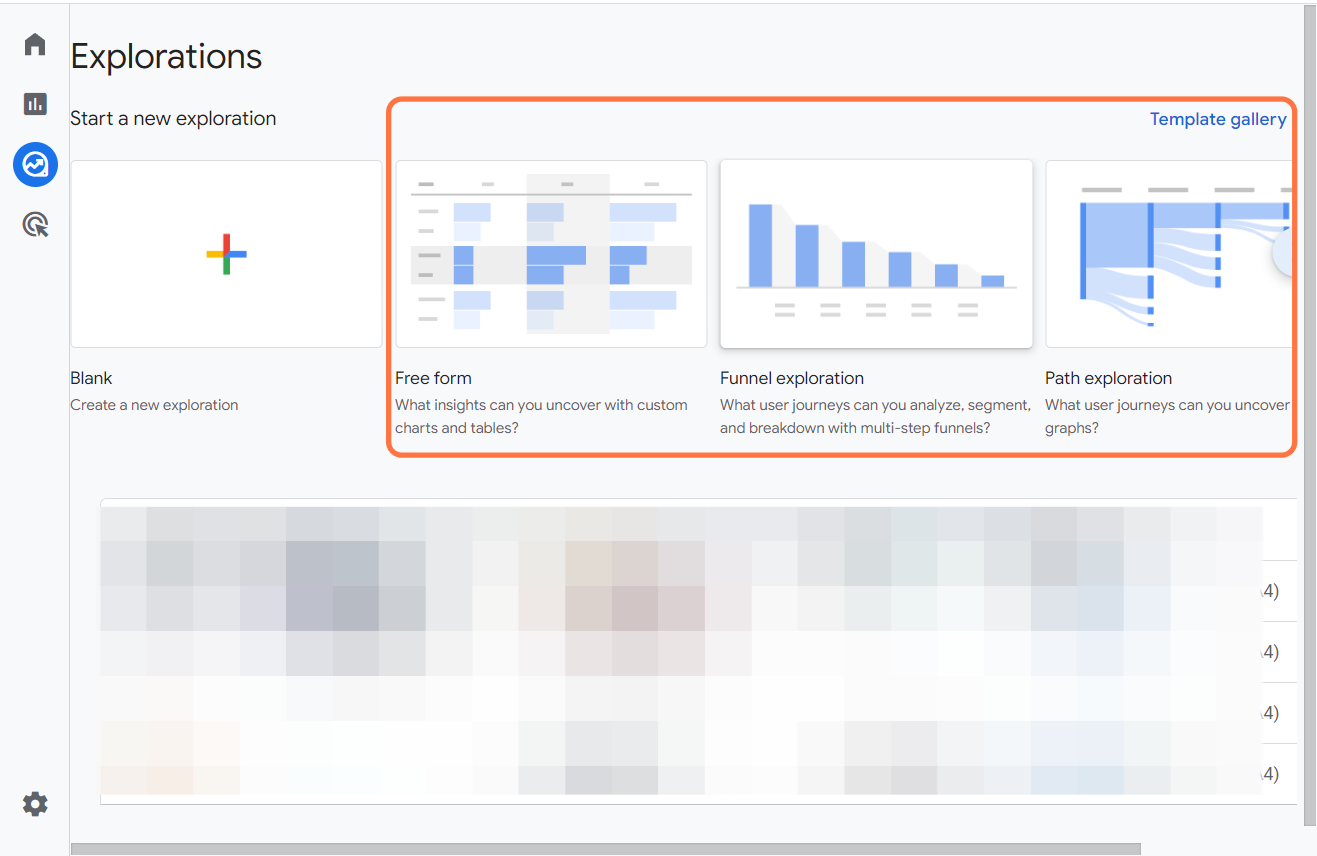Click the Free form description about custom charts
1317x856 pixels.
click(x=541, y=416)
